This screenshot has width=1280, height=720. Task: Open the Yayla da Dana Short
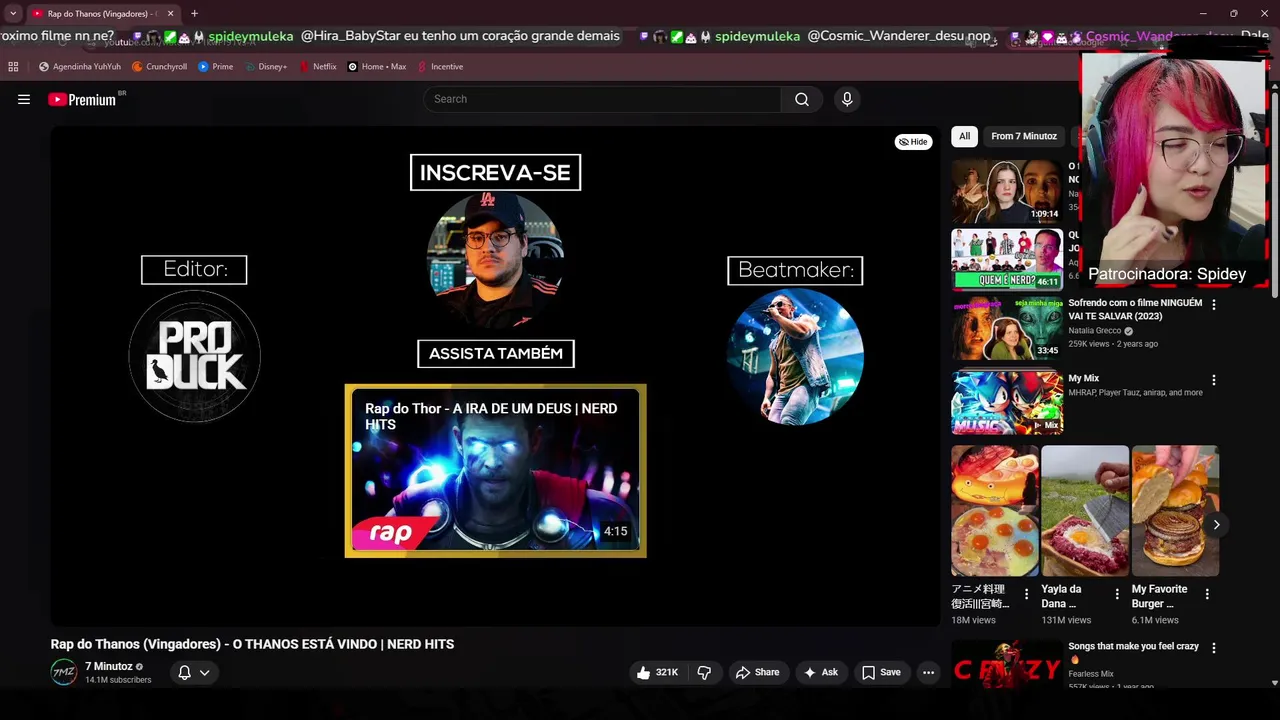1085,511
